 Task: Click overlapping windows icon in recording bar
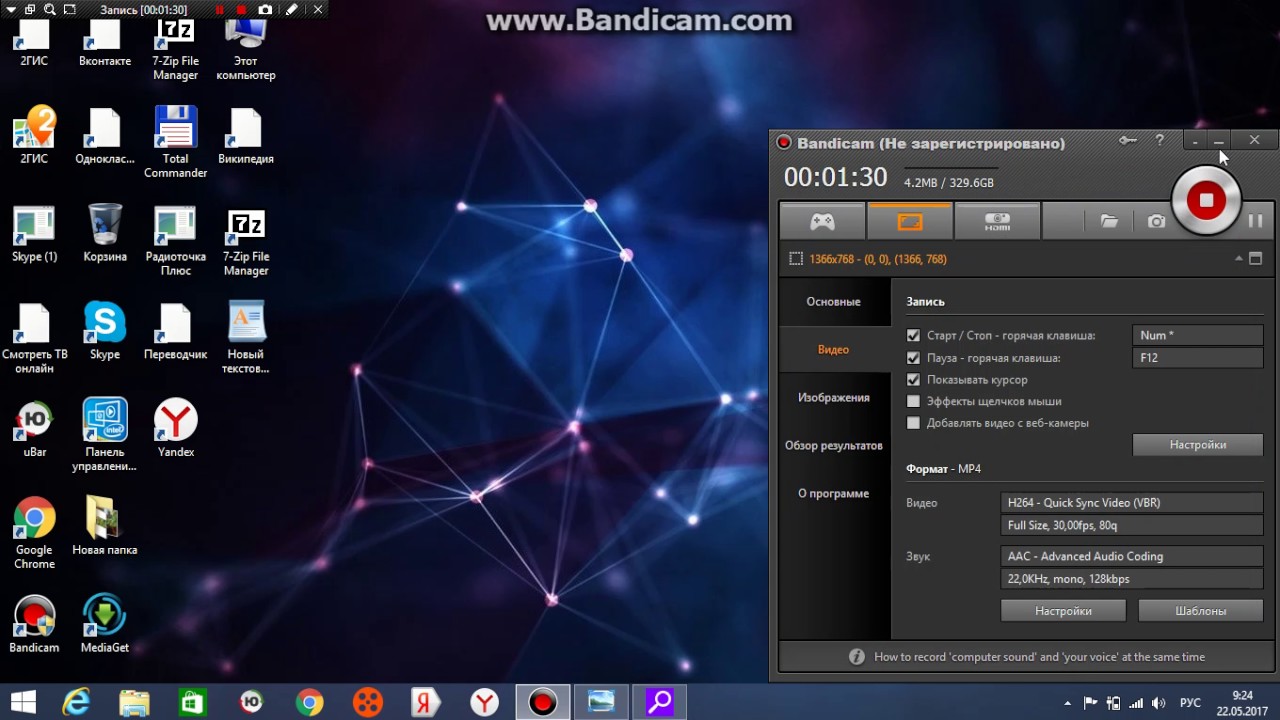pos(28,10)
